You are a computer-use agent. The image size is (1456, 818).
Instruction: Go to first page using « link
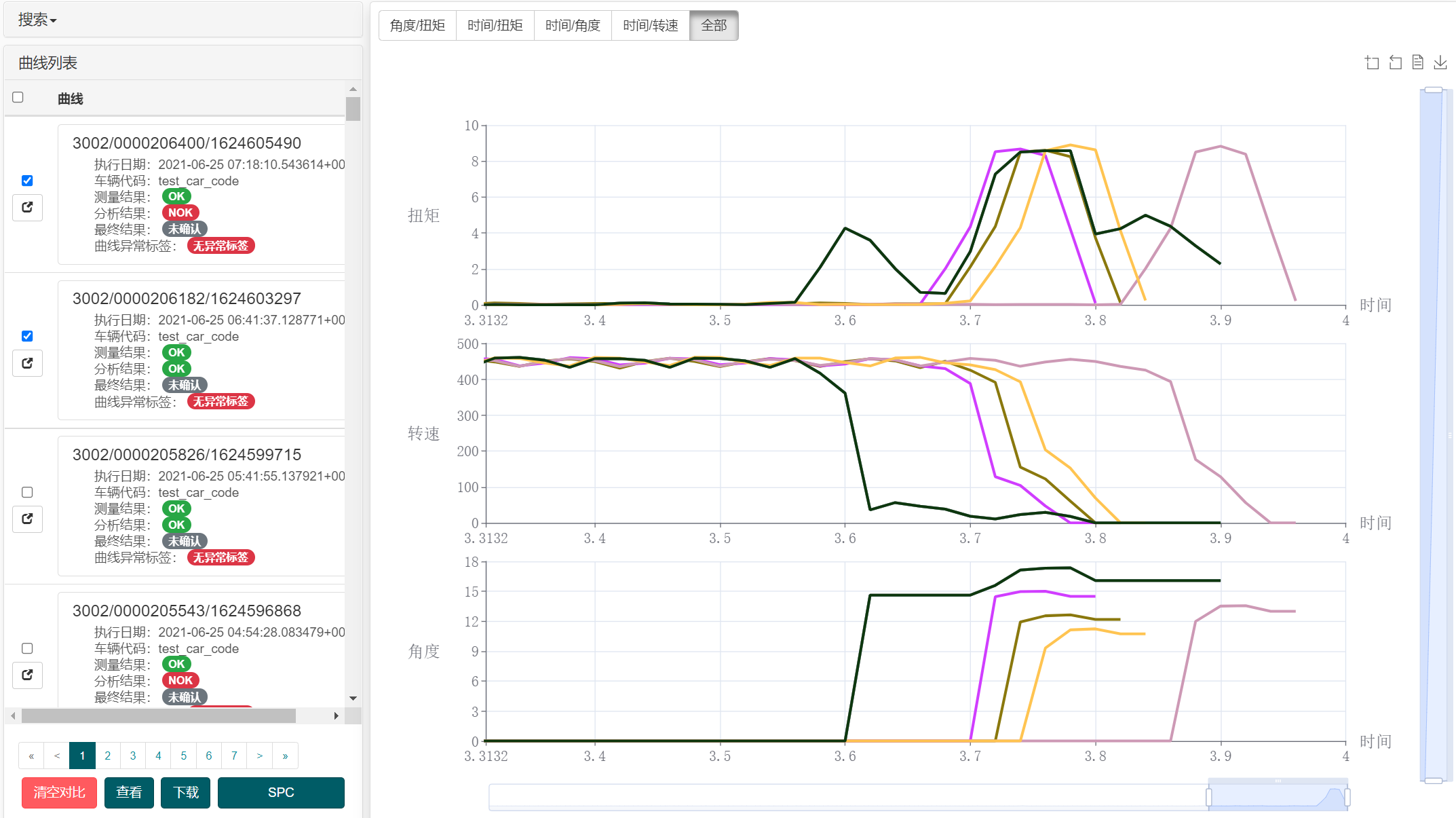(31, 756)
